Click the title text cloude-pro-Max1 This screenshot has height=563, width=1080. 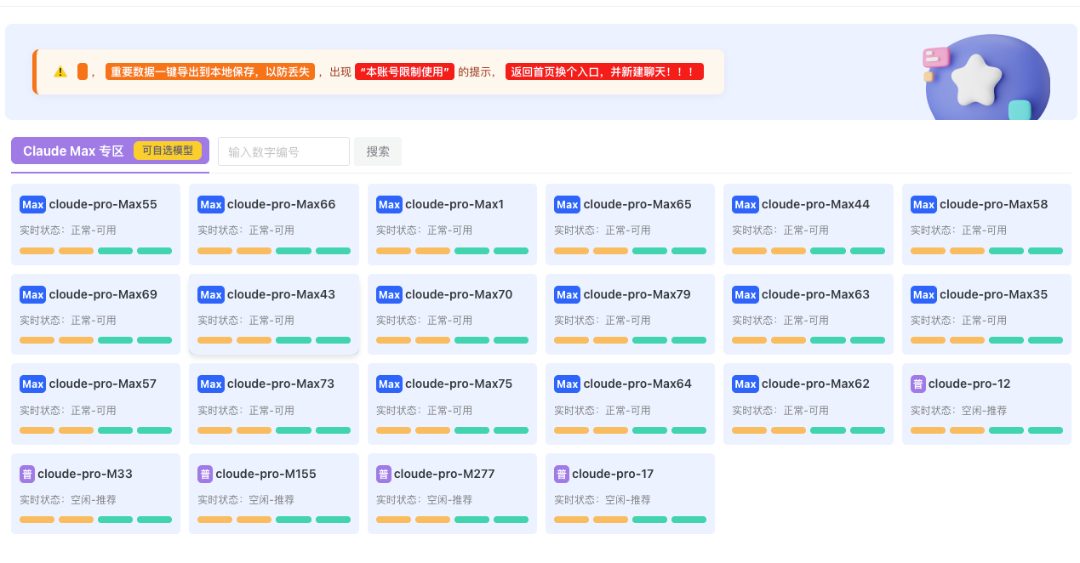455,205
